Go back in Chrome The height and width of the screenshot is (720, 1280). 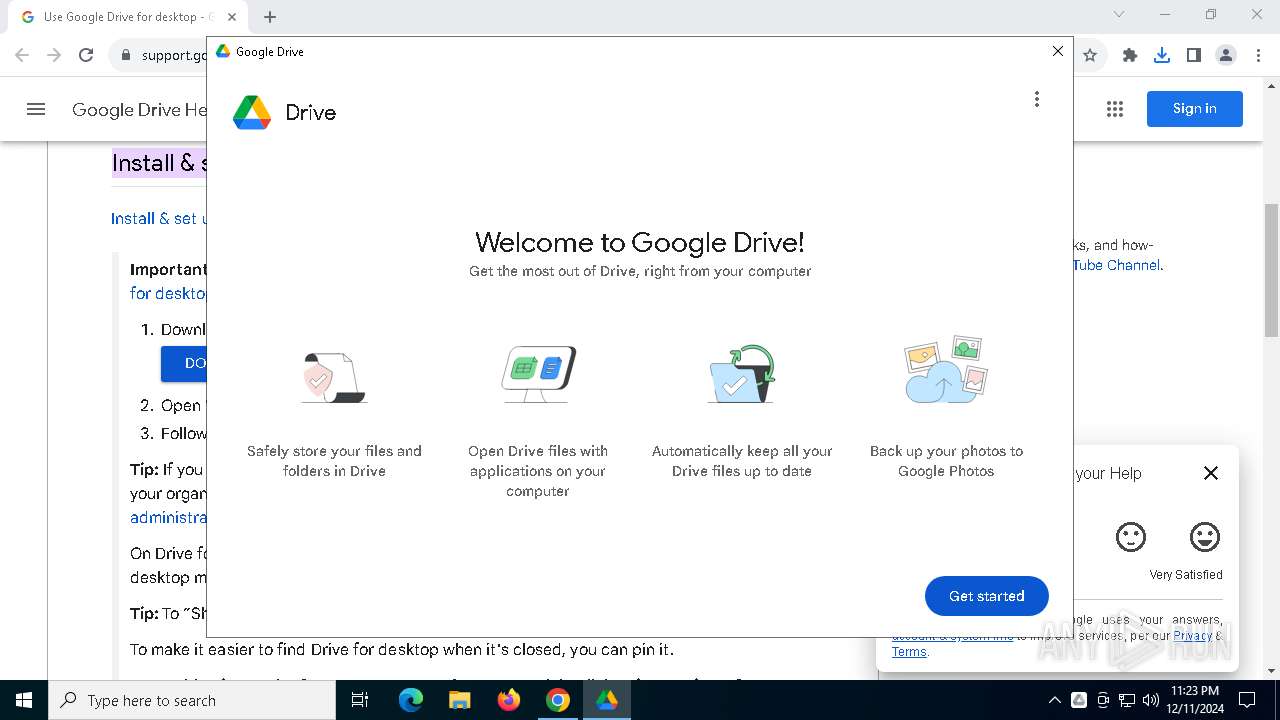22,55
